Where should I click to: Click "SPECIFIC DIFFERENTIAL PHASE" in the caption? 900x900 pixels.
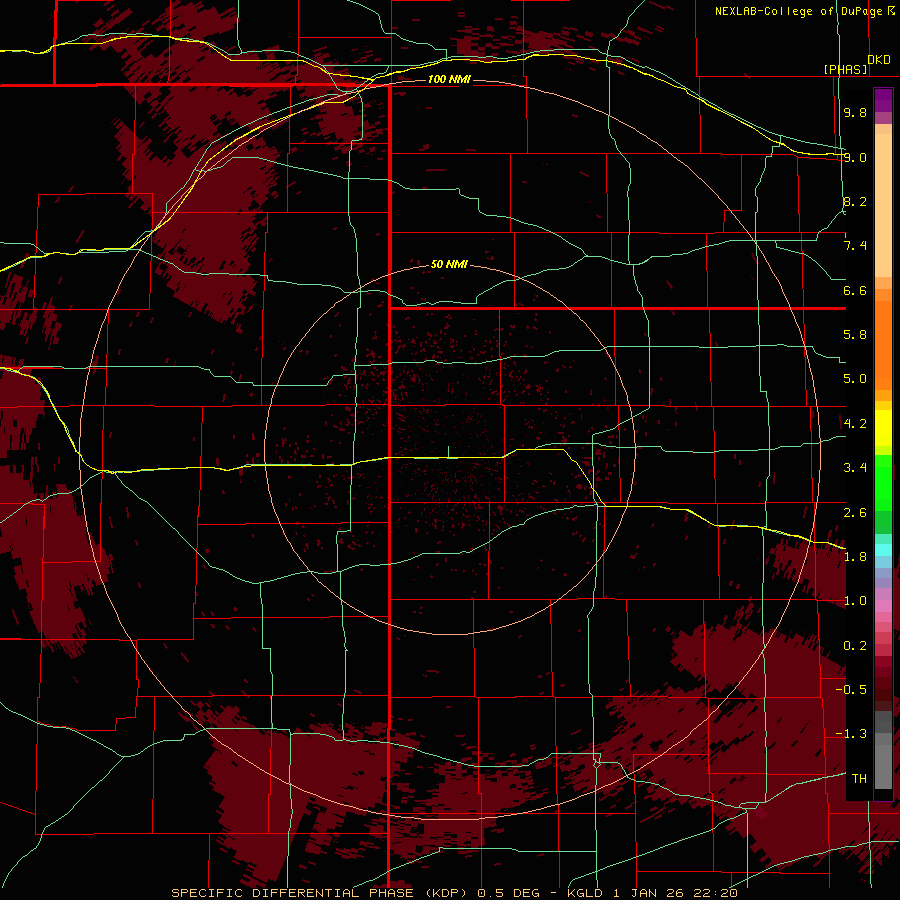(292, 893)
